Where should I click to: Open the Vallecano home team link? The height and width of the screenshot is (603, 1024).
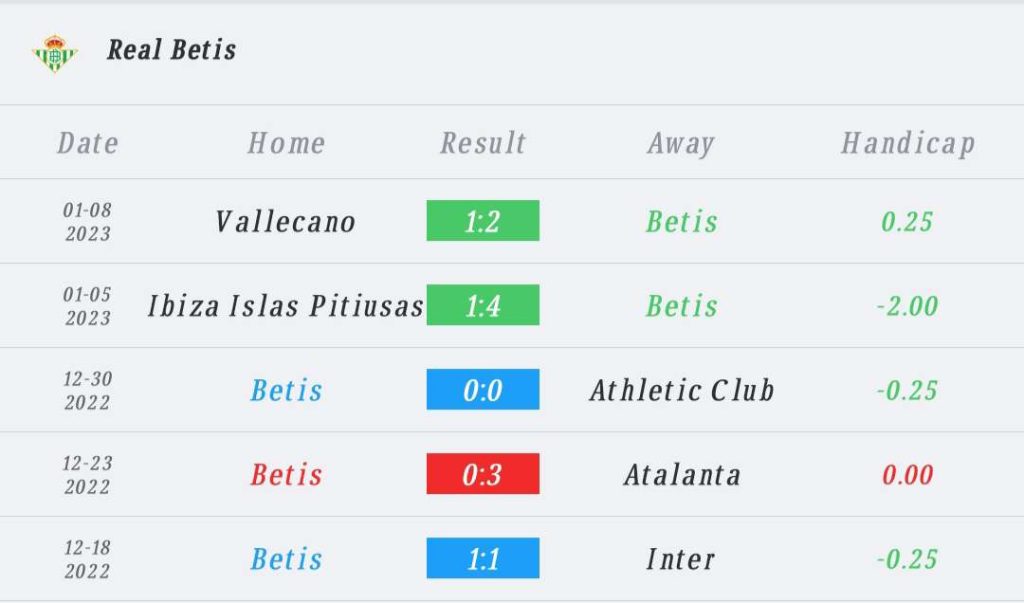285,221
